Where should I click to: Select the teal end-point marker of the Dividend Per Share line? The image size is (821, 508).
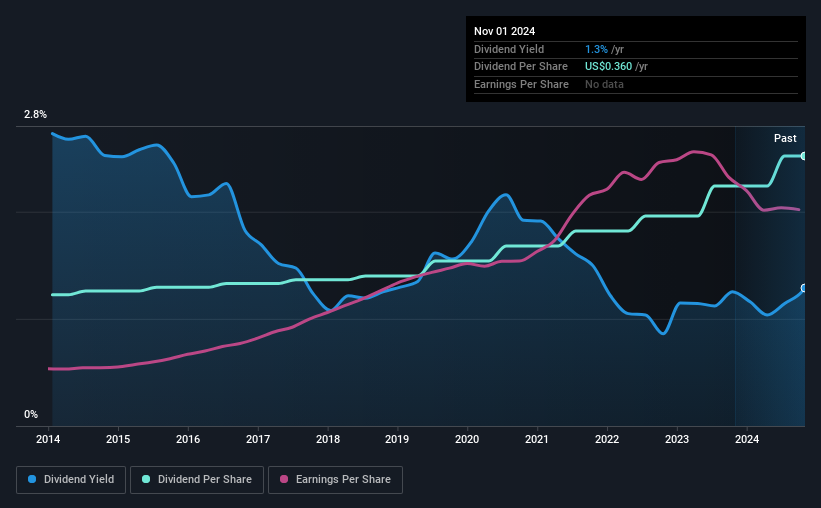[x=804, y=156]
